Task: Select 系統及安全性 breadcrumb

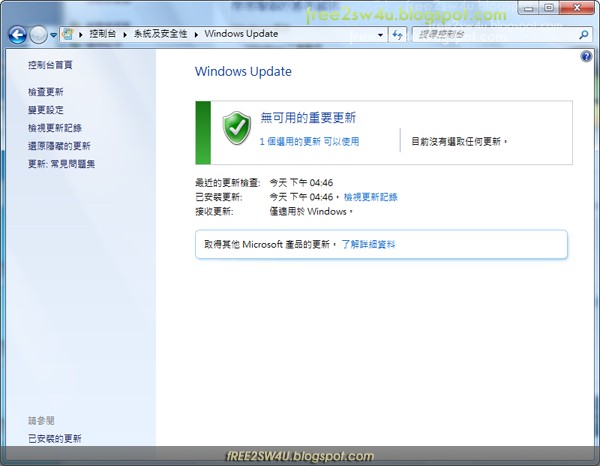Action: click(x=160, y=34)
